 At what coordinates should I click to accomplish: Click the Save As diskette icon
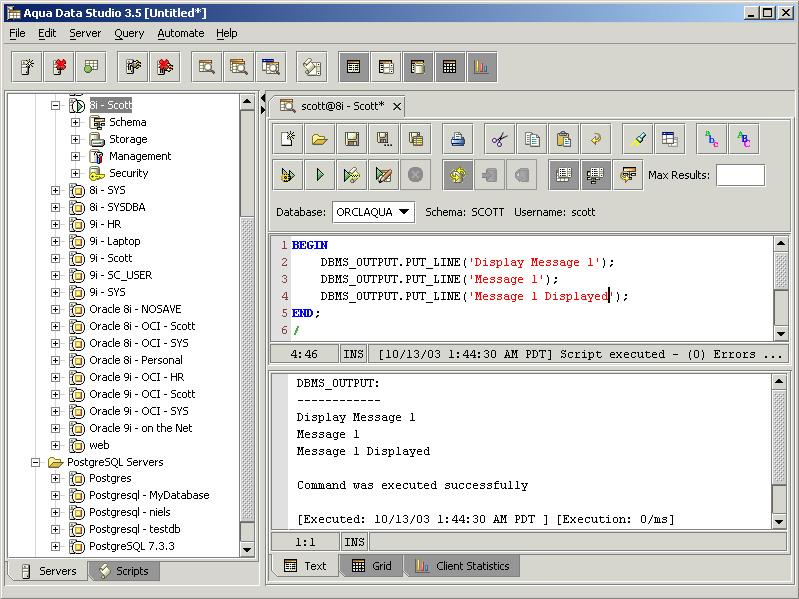tap(384, 139)
